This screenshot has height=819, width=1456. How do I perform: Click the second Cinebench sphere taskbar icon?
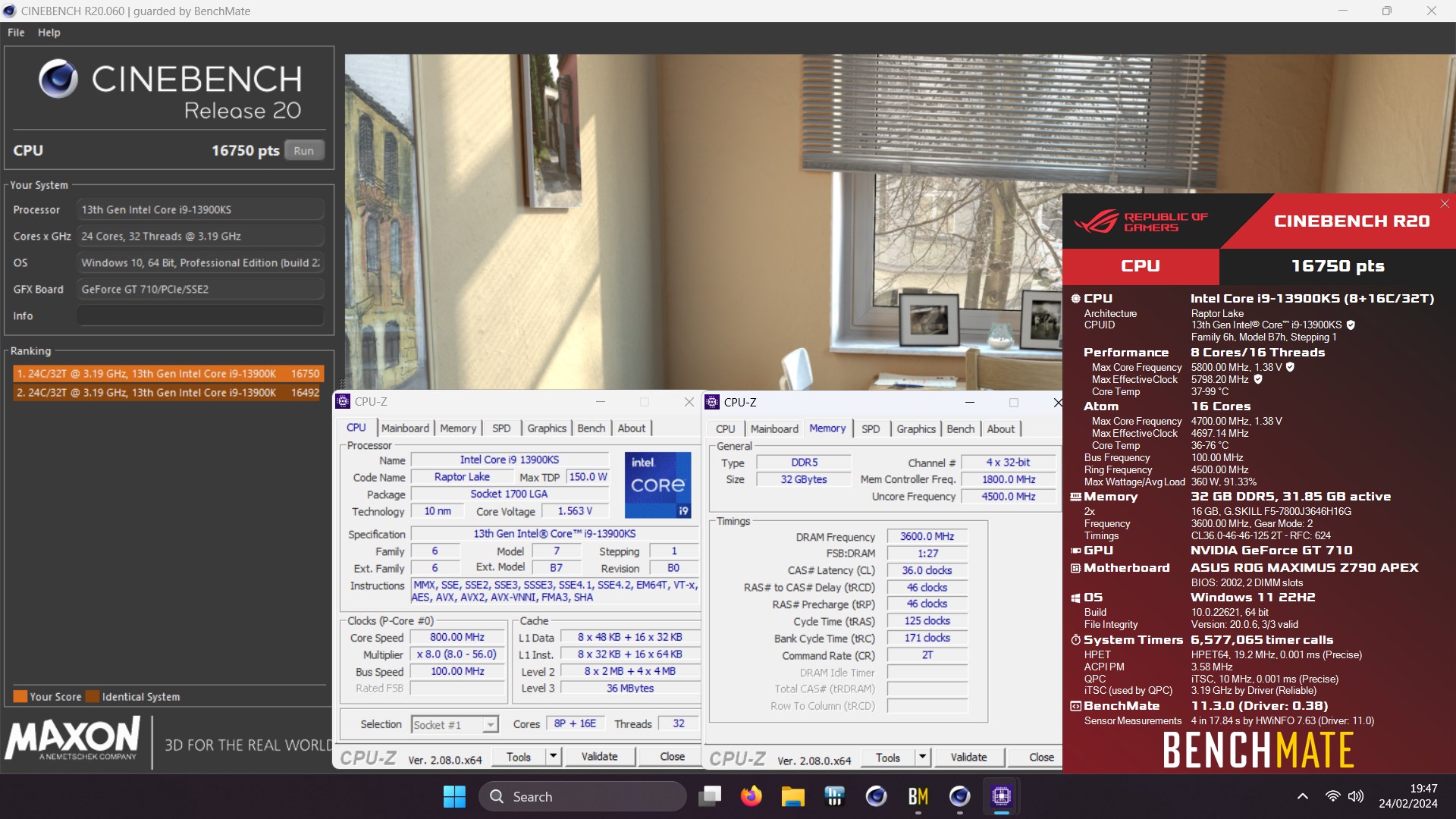959,796
